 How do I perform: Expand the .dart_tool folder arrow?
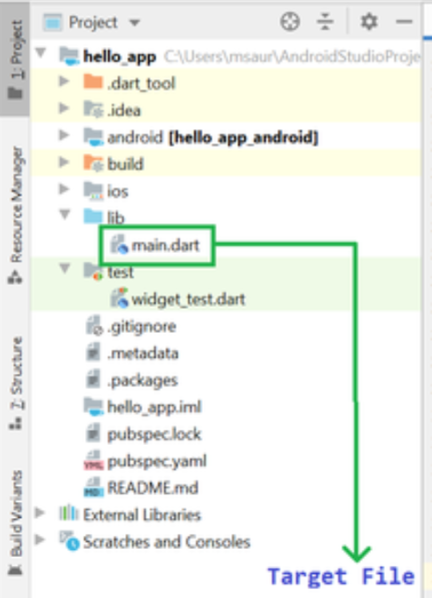tap(64, 81)
